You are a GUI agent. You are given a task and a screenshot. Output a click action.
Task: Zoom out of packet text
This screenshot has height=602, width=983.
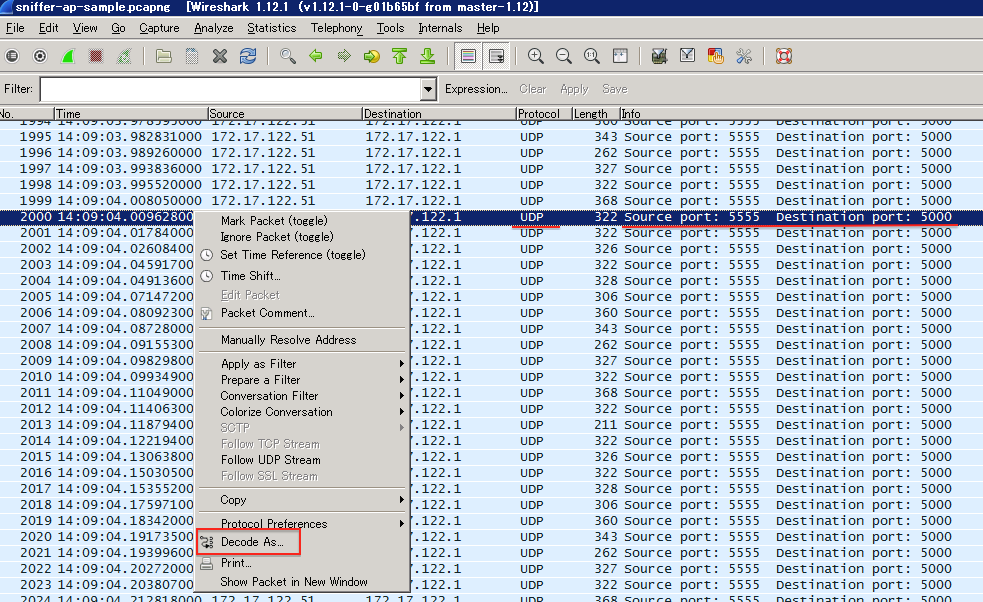[564, 56]
